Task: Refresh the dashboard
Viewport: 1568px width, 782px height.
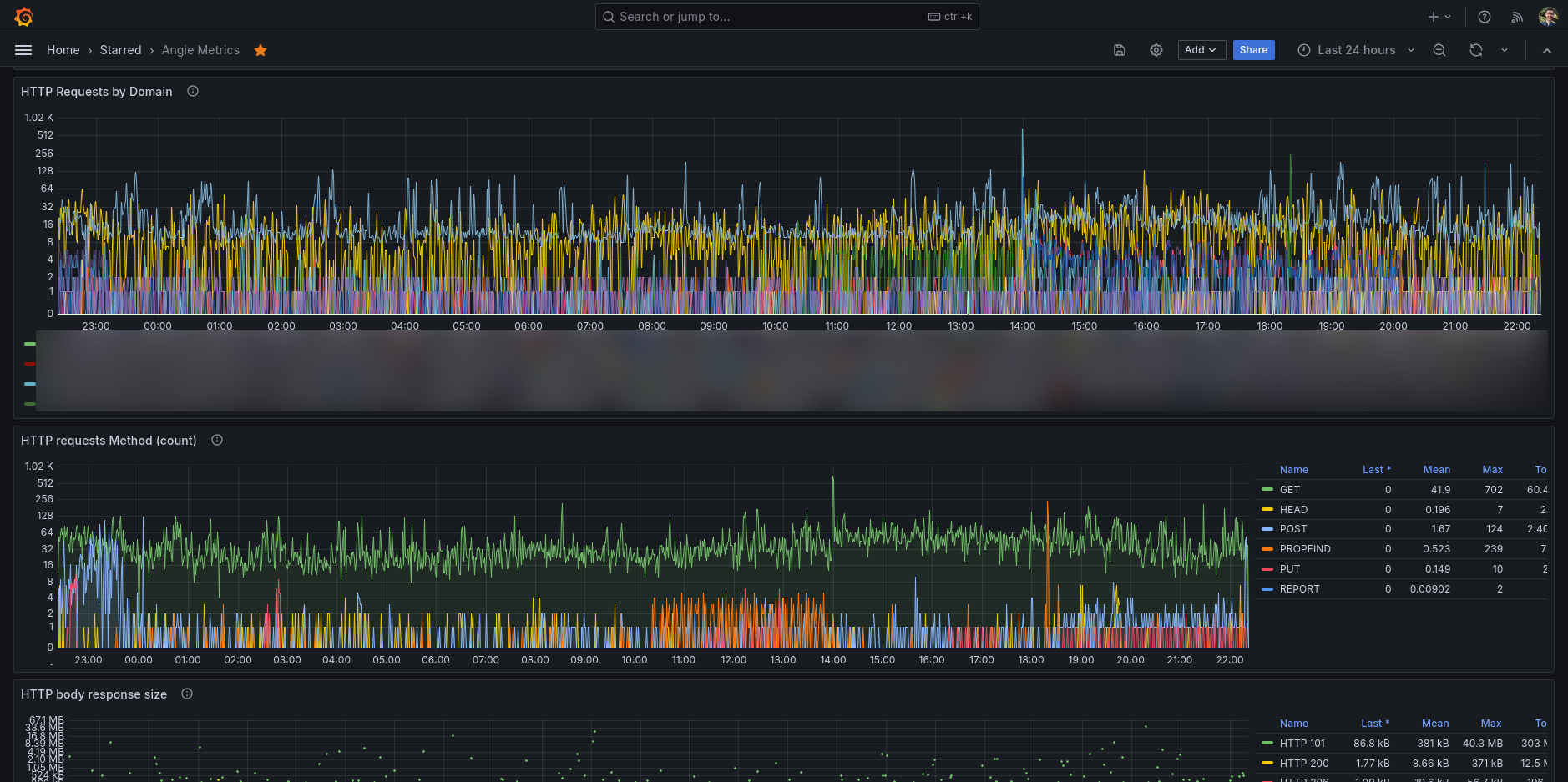Action: (1476, 50)
